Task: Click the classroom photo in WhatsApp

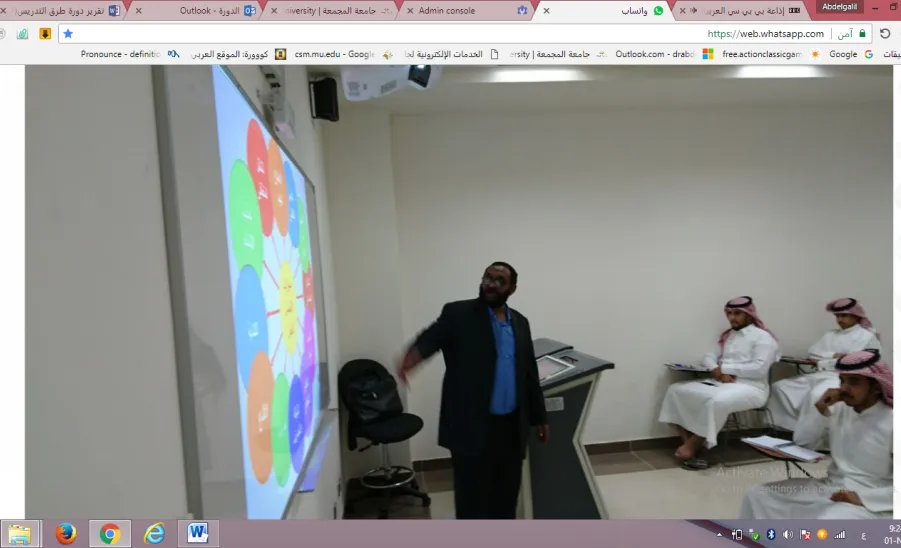Action: point(459,292)
